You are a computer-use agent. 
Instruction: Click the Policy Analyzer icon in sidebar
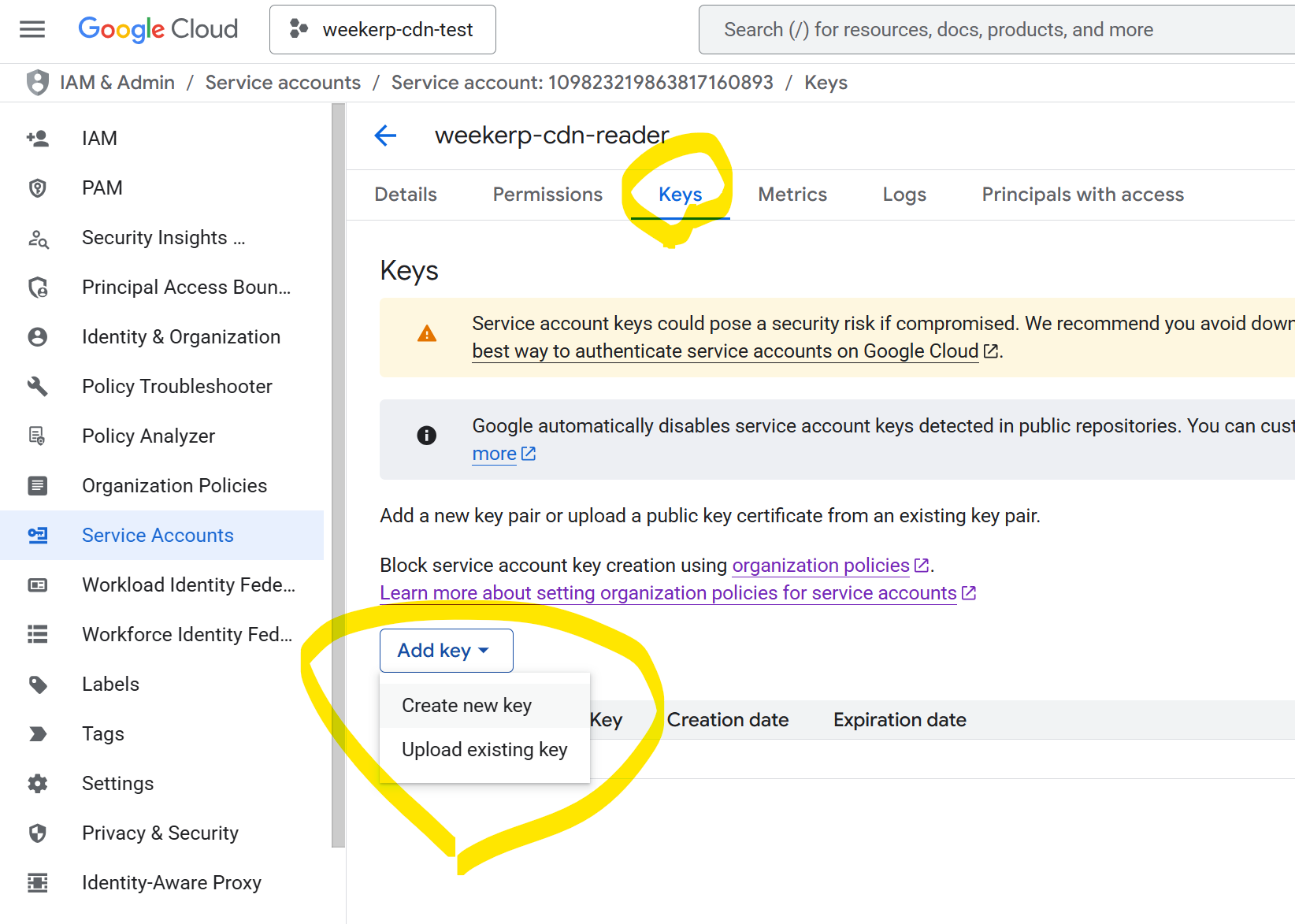[x=37, y=436]
